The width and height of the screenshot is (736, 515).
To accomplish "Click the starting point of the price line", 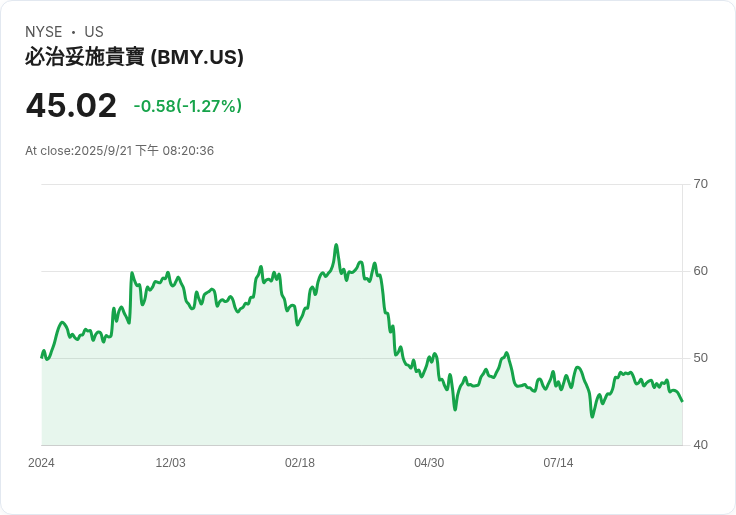I will tap(42, 356).
